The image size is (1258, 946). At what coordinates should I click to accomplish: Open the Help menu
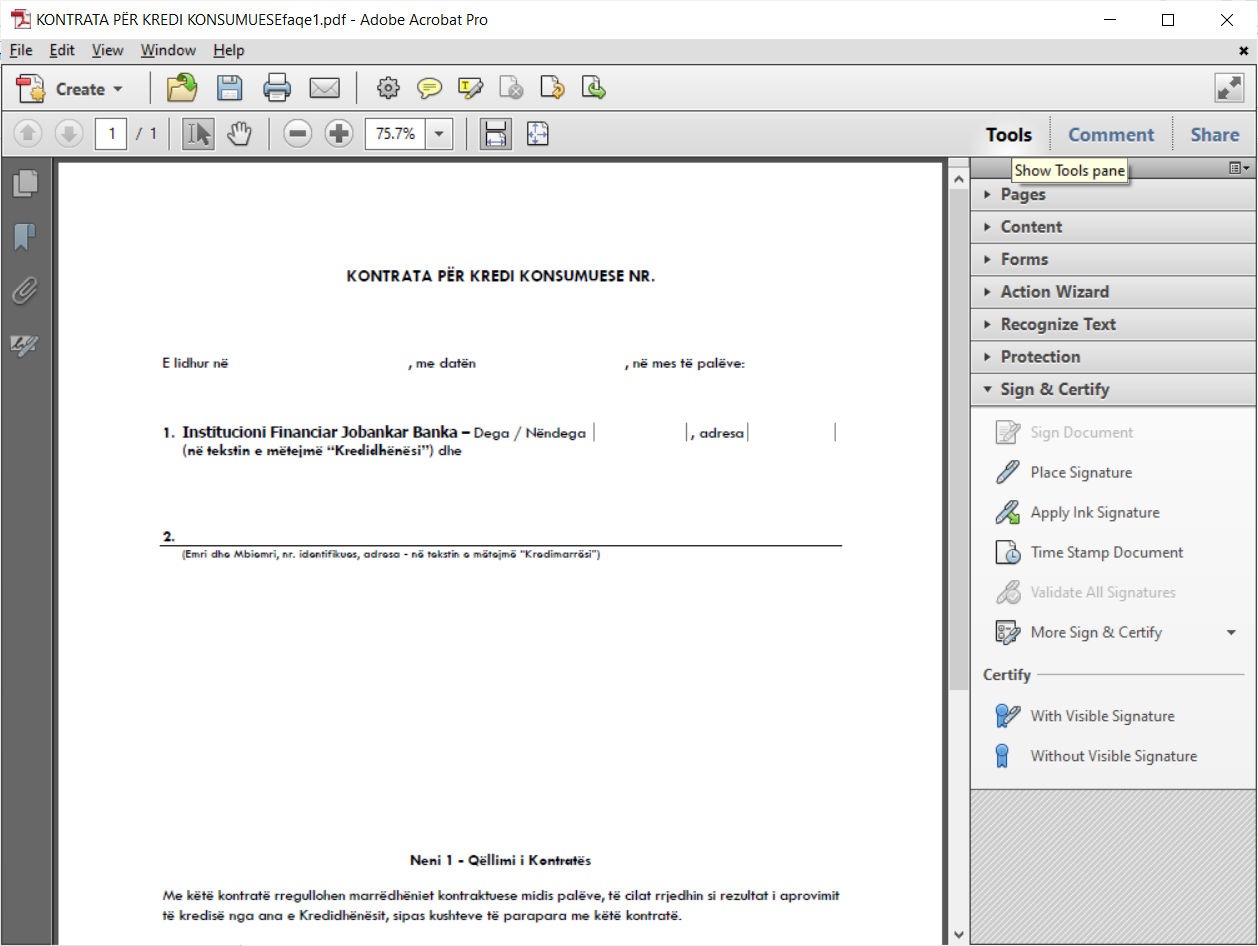(x=228, y=50)
